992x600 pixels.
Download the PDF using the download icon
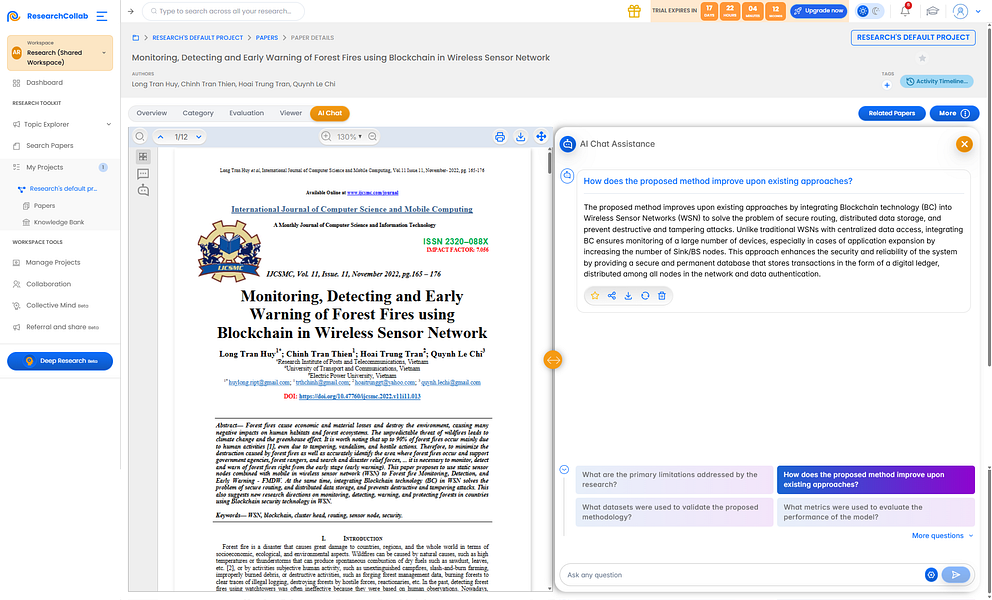click(x=520, y=137)
